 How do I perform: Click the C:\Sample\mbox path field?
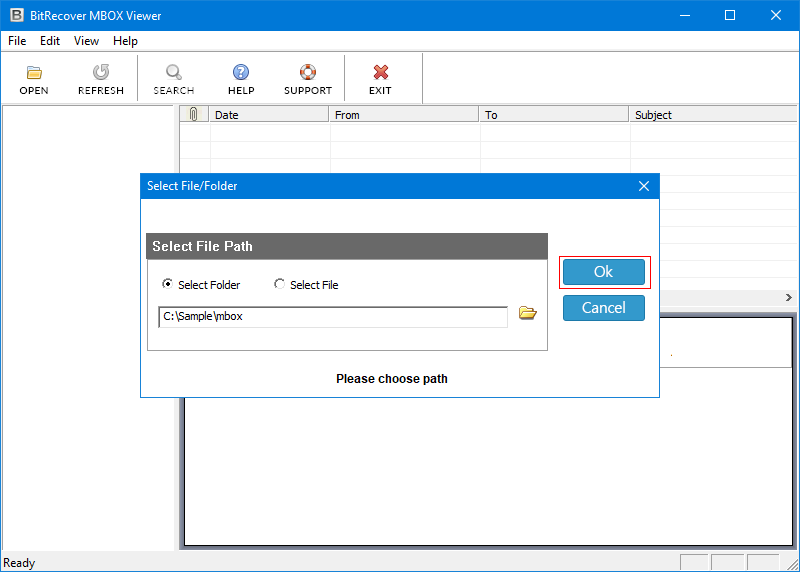pos(333,317)
